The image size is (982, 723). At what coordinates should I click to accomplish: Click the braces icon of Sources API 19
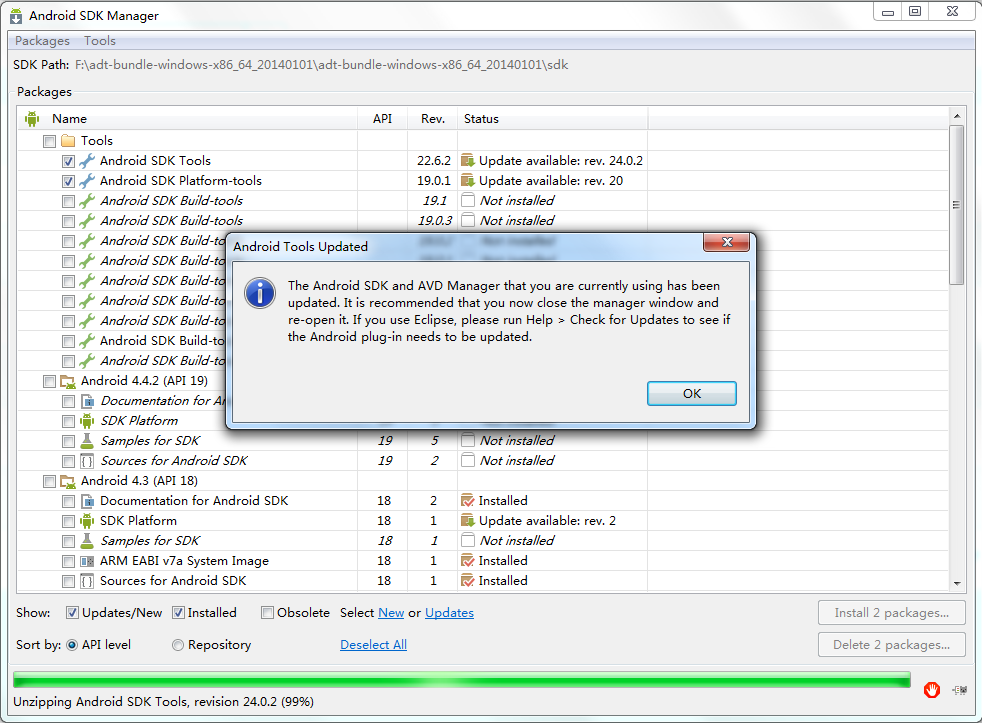point(87,461)
